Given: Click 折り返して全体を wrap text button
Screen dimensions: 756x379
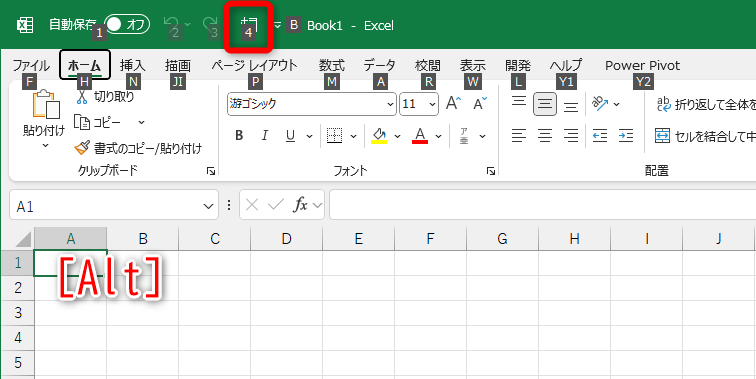Looking at the screenshot, I should click(705, 104).
